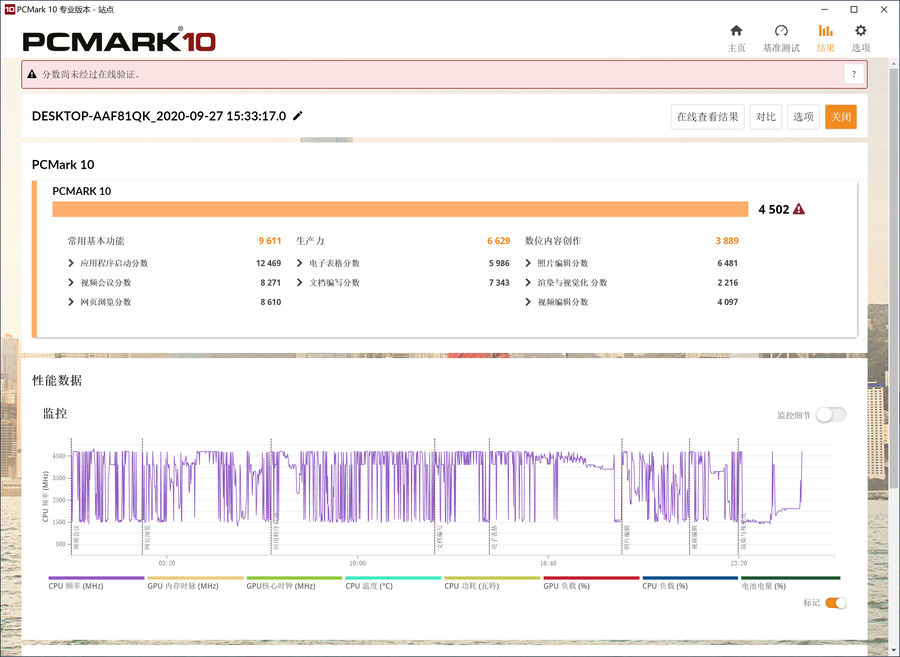The width and height of the screenshot is (900, 657).
Task: Click 在线查看结果 button
Action: [x=707, y=117]
